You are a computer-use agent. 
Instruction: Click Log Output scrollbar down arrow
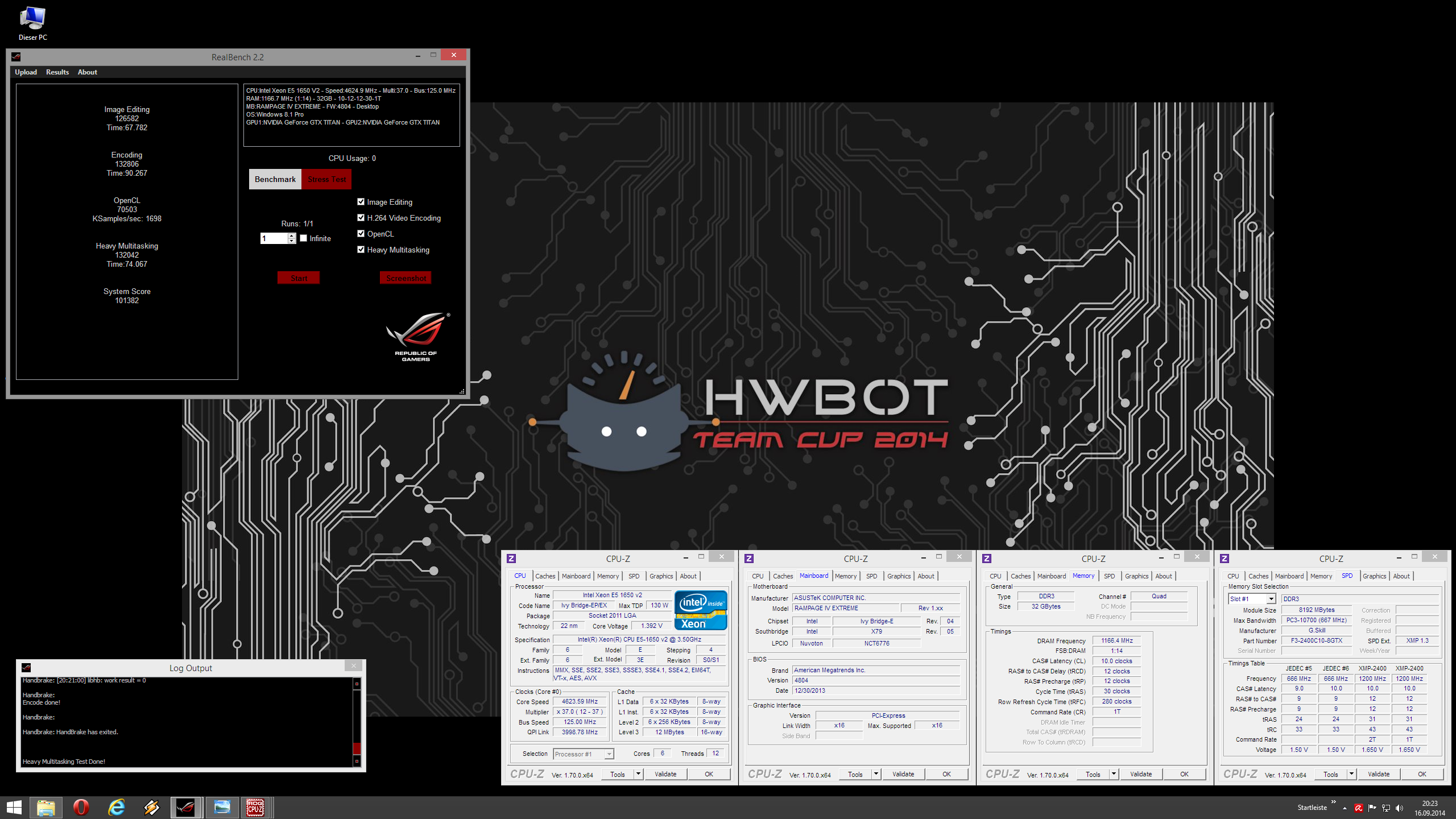pyautogui.click(x=357, y=761)
